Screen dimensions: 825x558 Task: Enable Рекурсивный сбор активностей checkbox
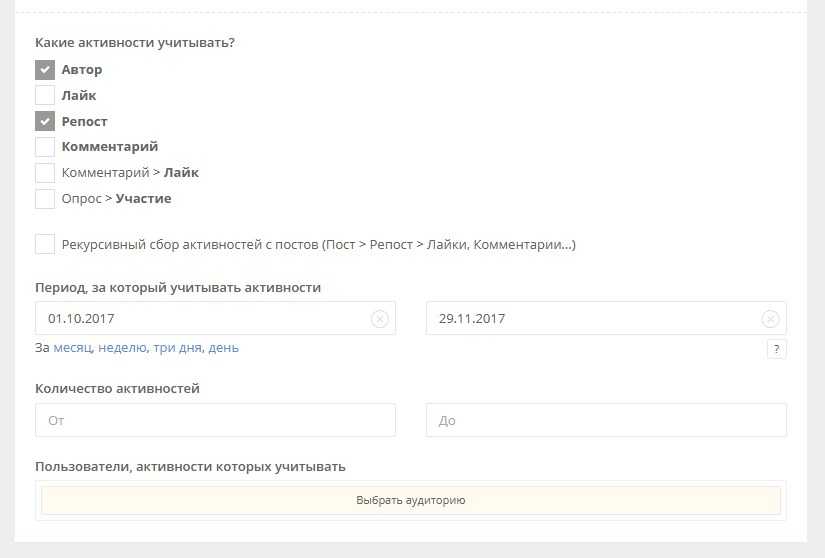45,245
